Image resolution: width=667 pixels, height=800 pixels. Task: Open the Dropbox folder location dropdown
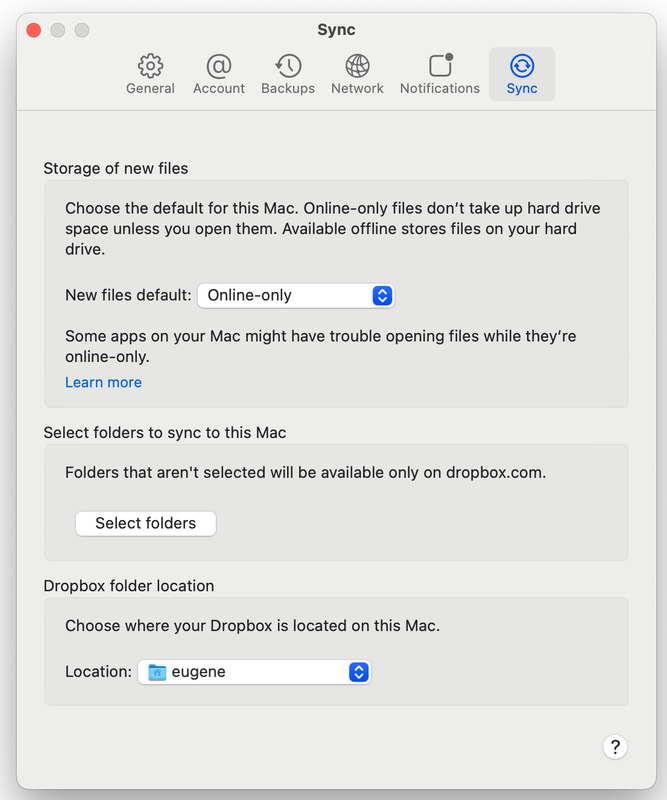coord(253,672)
